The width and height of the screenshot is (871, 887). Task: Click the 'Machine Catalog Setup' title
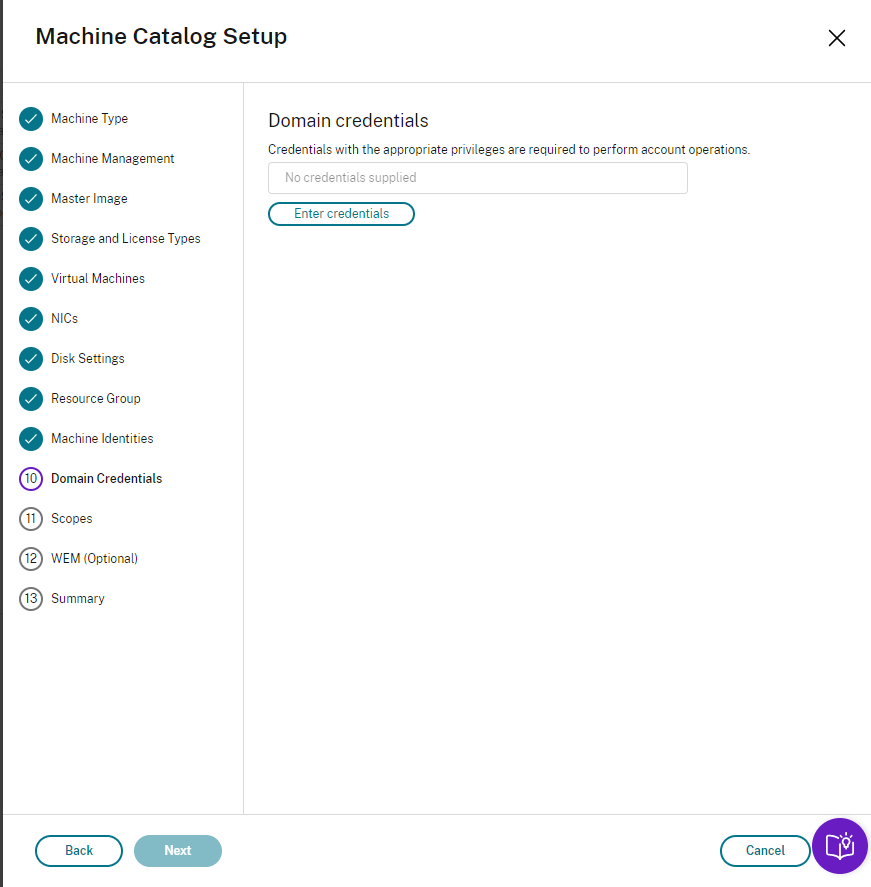tap(161, 36)
